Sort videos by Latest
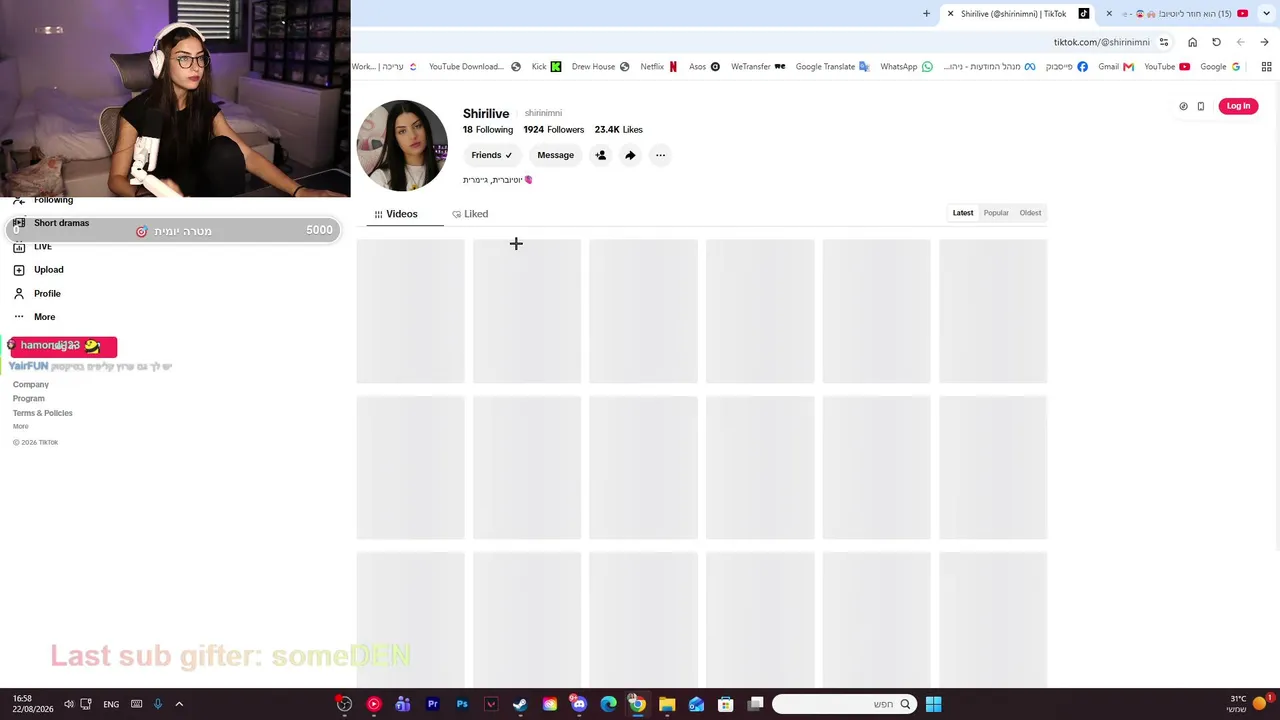This screenshot has height=720, width=1280. click(963, 213)
